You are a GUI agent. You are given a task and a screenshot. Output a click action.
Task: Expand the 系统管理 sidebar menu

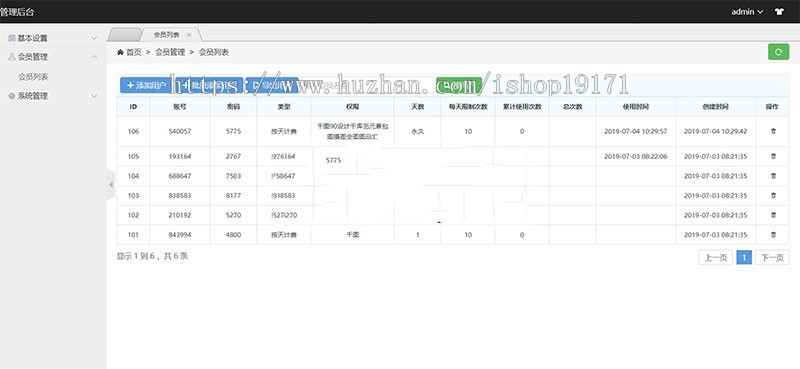53,95
